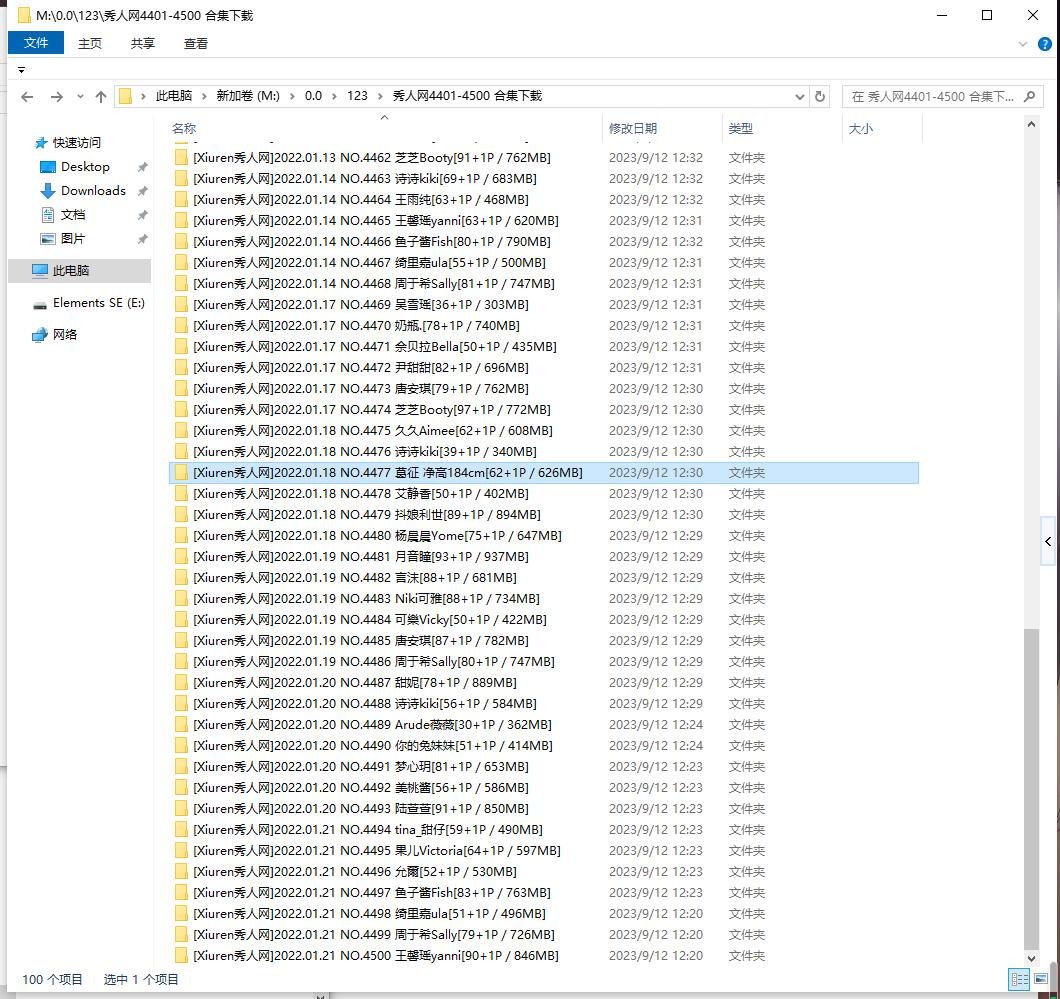Click the pin icon next to Downloads

click(143, 191)
